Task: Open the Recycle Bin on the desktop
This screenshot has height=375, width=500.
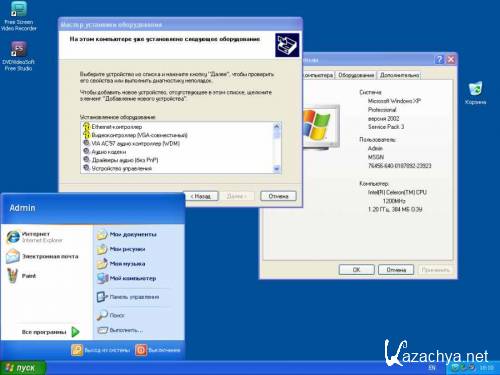Action: (475, 93)
